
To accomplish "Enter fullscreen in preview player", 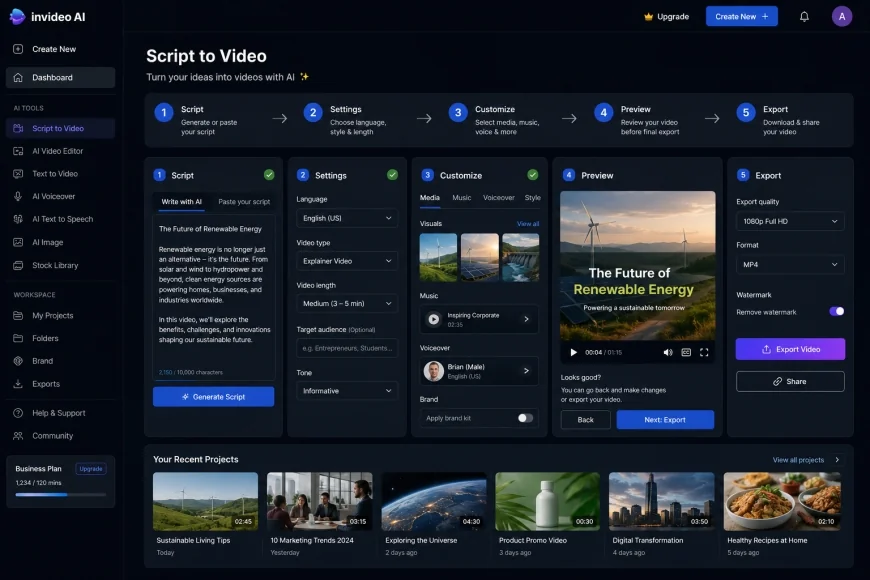I will [x=704, y=352].
